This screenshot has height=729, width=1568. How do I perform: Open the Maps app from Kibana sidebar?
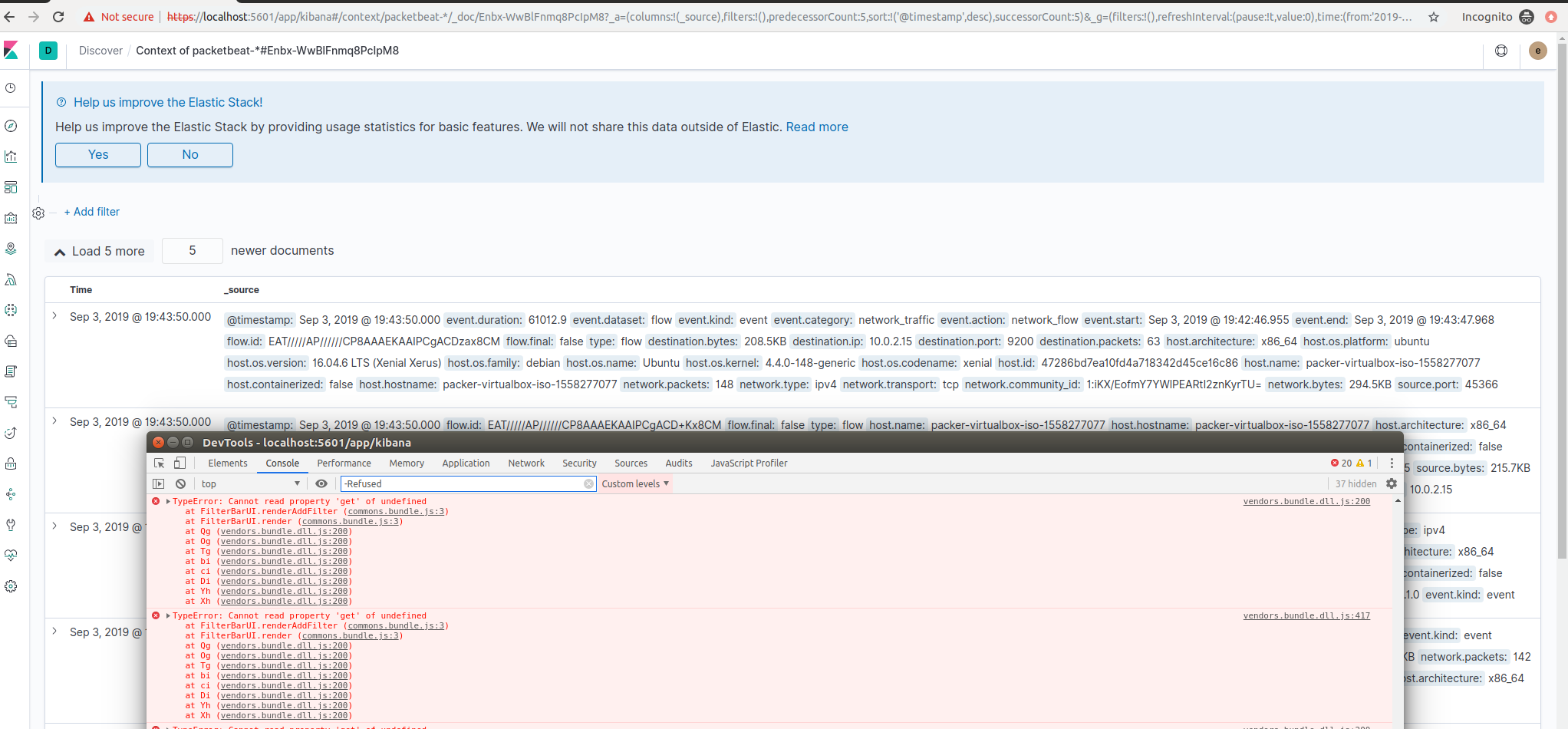tap(12, 249)
